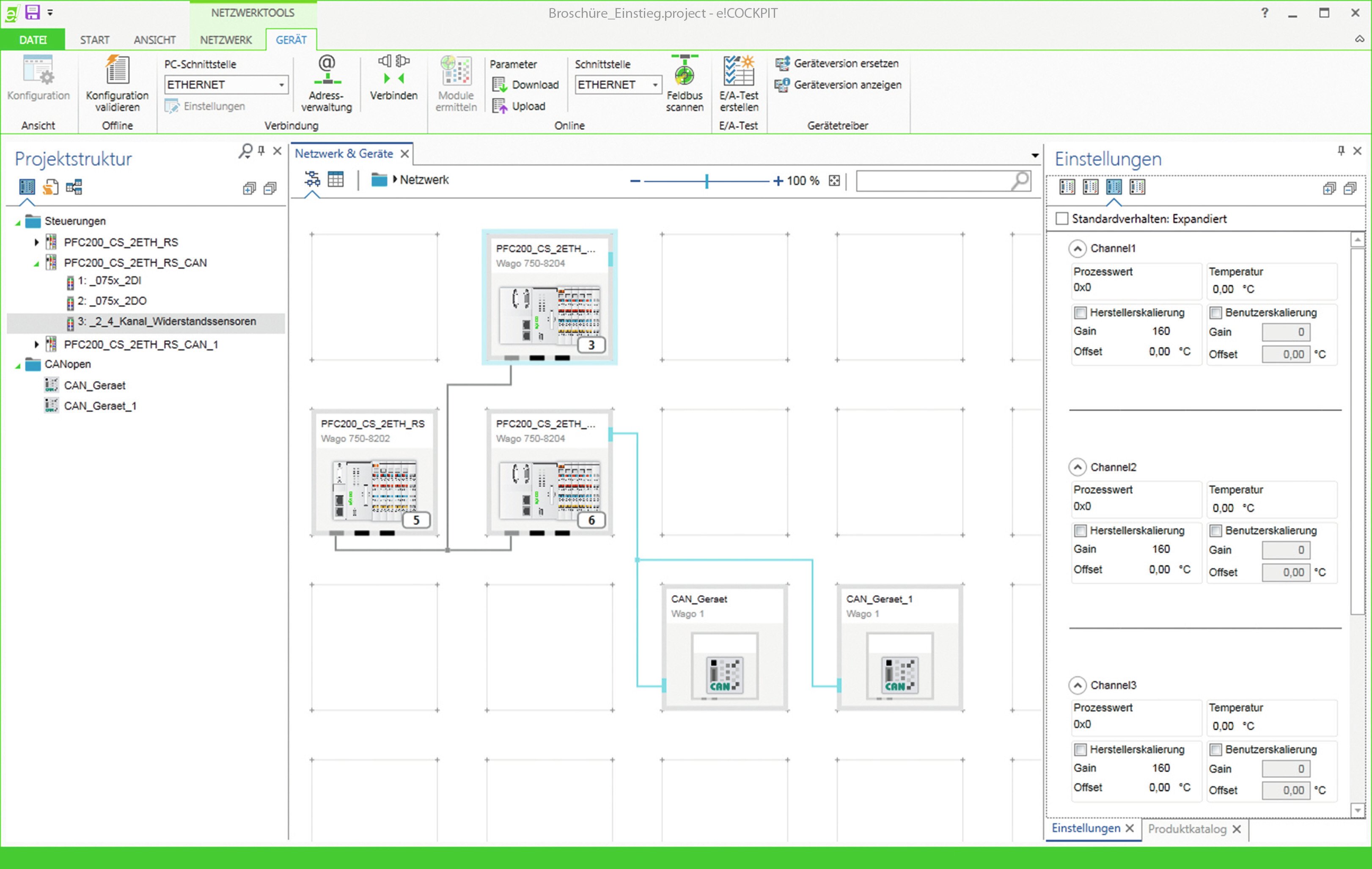Viewport: 1372px width, 869px height.
Task: Open tab list dropdown arrow in editor area
Action: 1035,155
